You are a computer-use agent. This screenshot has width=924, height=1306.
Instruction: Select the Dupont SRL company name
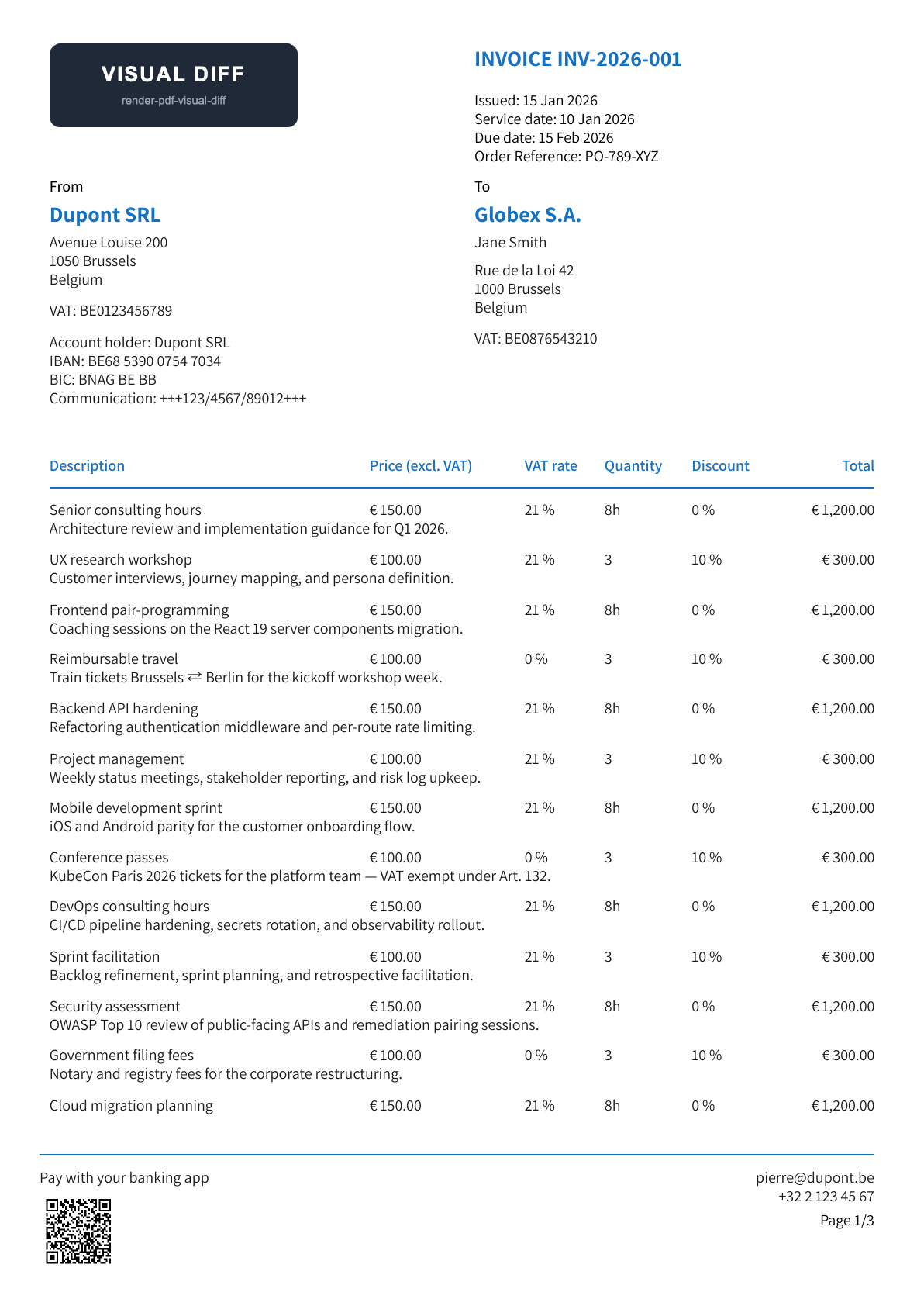[x=105, y=215]
